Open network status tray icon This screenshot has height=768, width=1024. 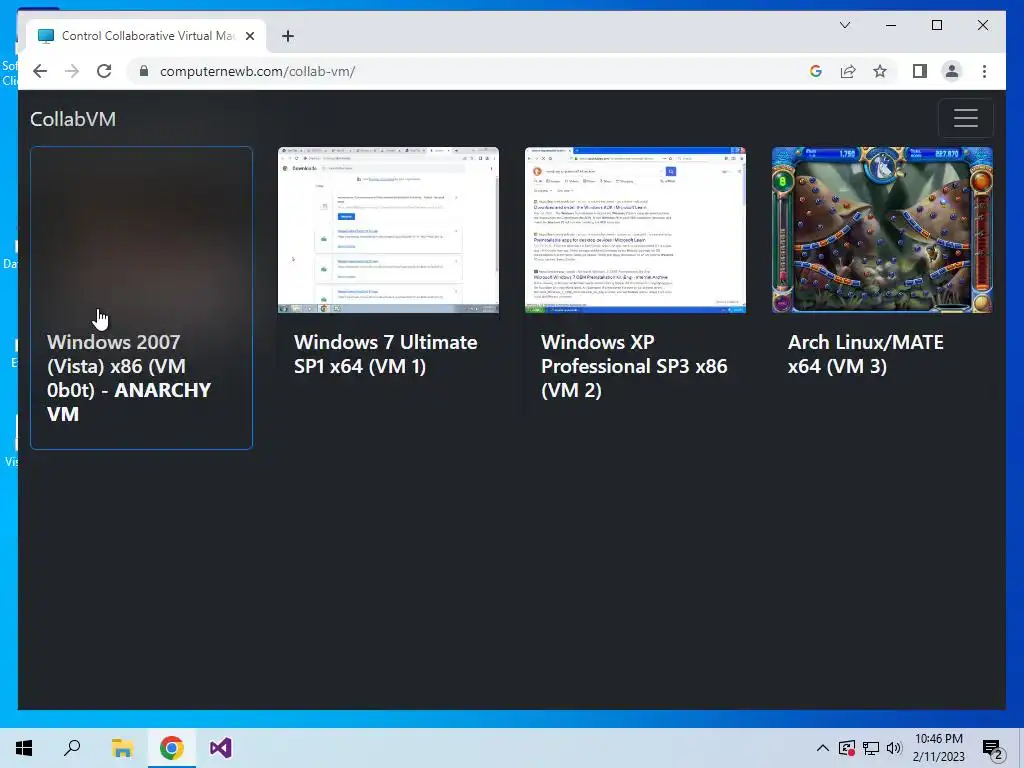pyautogui.click(x=871, y=748)
